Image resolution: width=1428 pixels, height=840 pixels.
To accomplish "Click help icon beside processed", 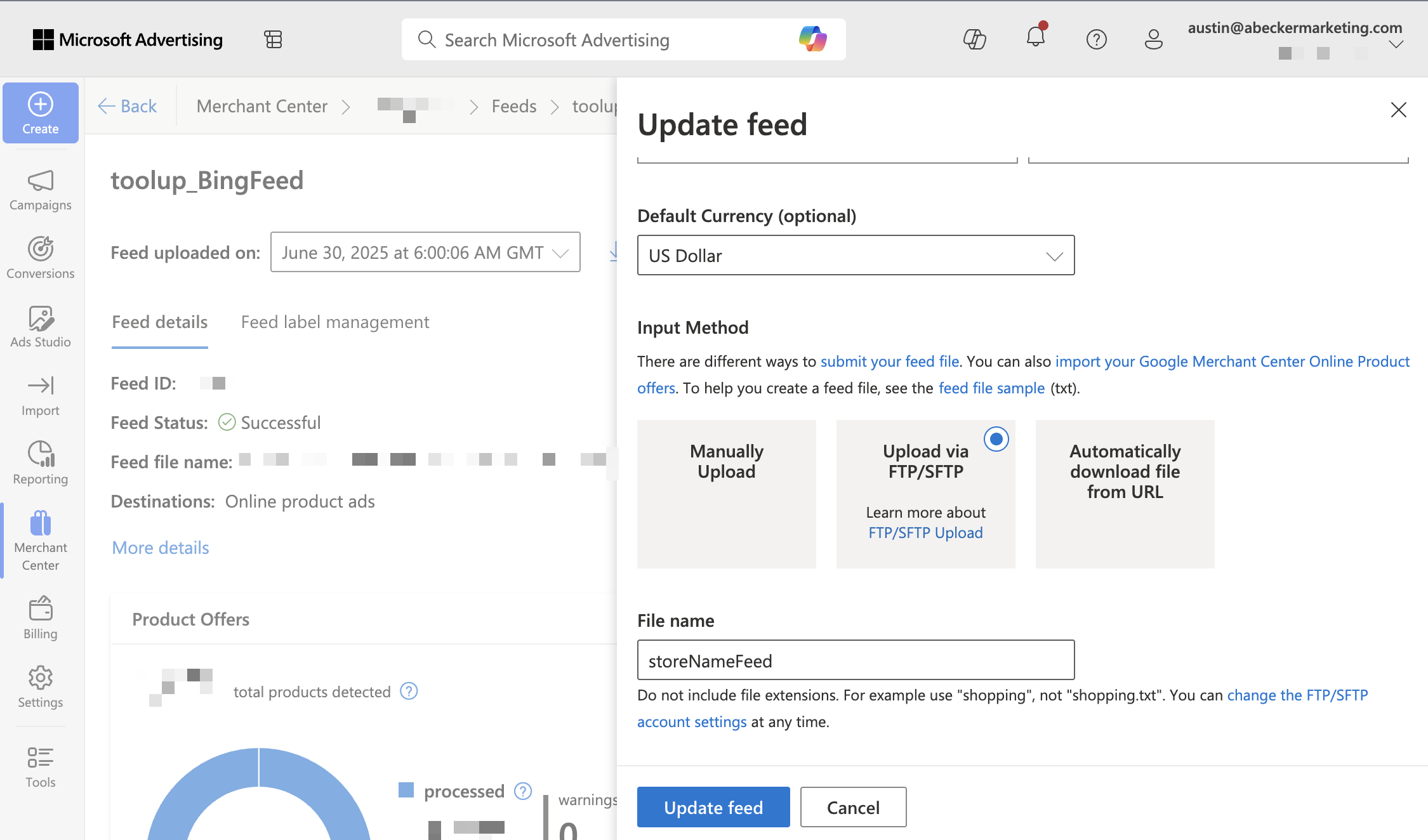I will pyautogui.click(x=523, y=791).
